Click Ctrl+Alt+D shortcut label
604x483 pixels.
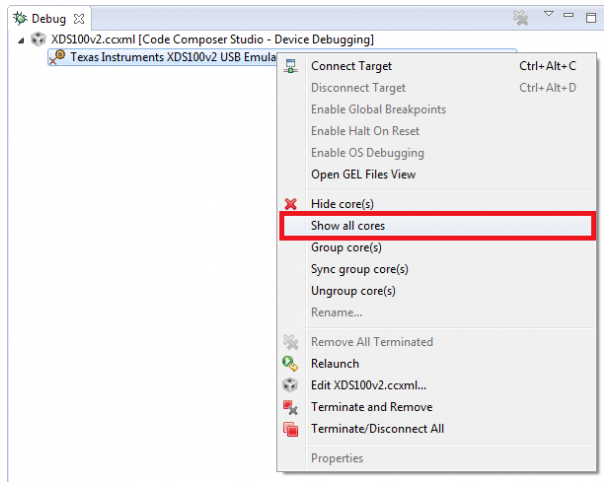click(547, 88)
